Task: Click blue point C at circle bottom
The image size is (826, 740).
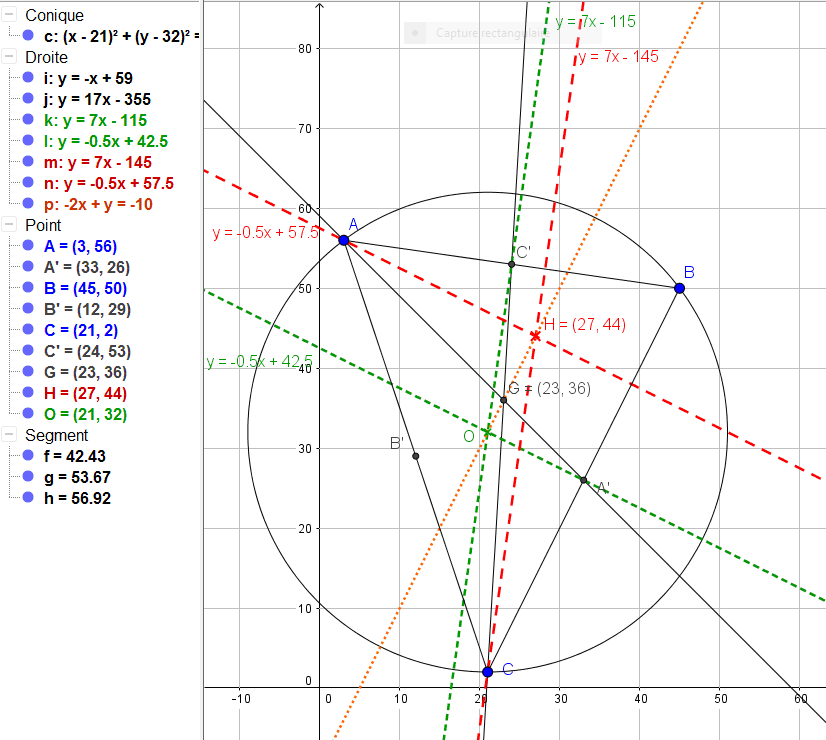Action: tap(488, 672)
